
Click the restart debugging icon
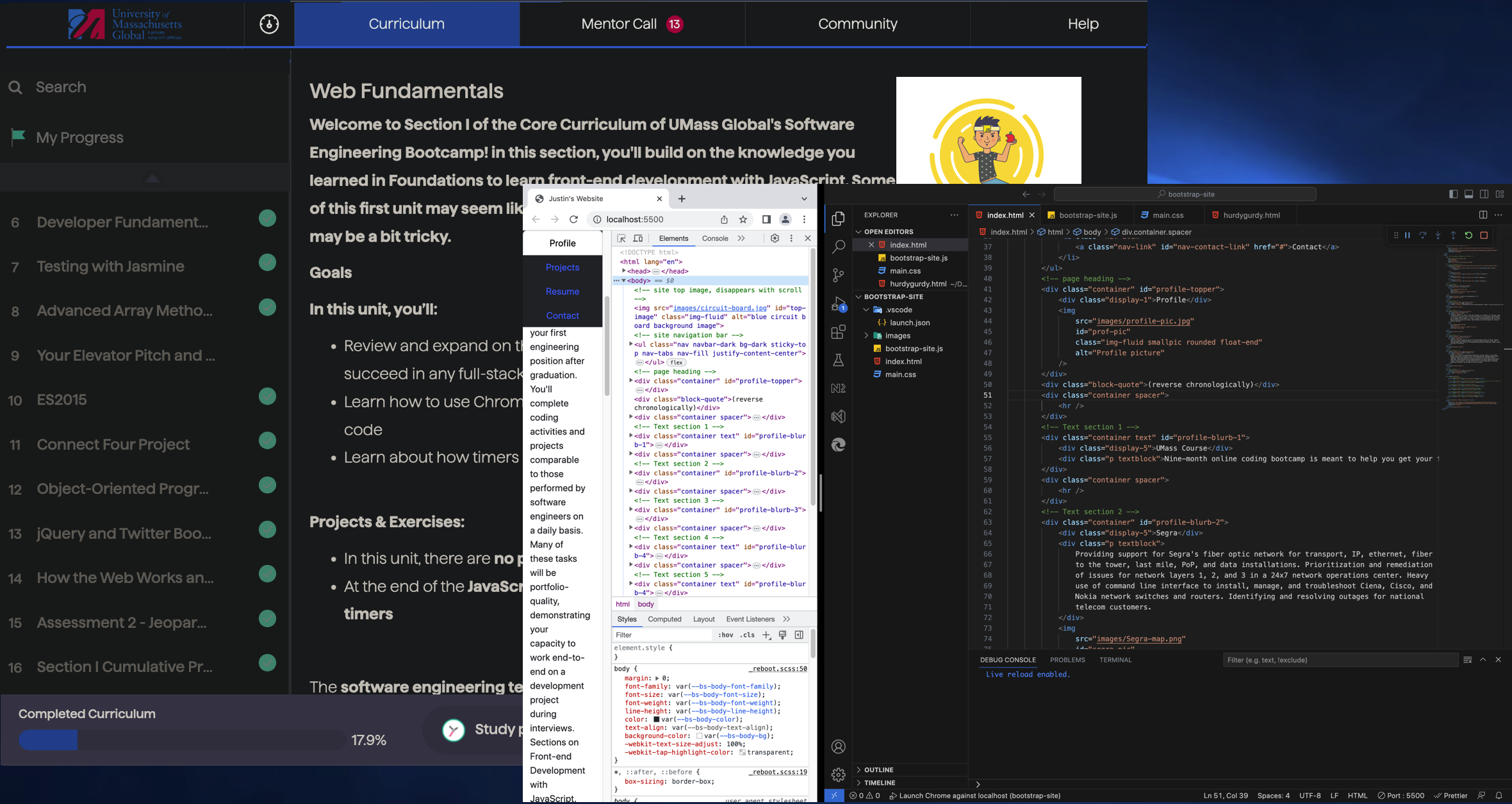coord(1468,236)
